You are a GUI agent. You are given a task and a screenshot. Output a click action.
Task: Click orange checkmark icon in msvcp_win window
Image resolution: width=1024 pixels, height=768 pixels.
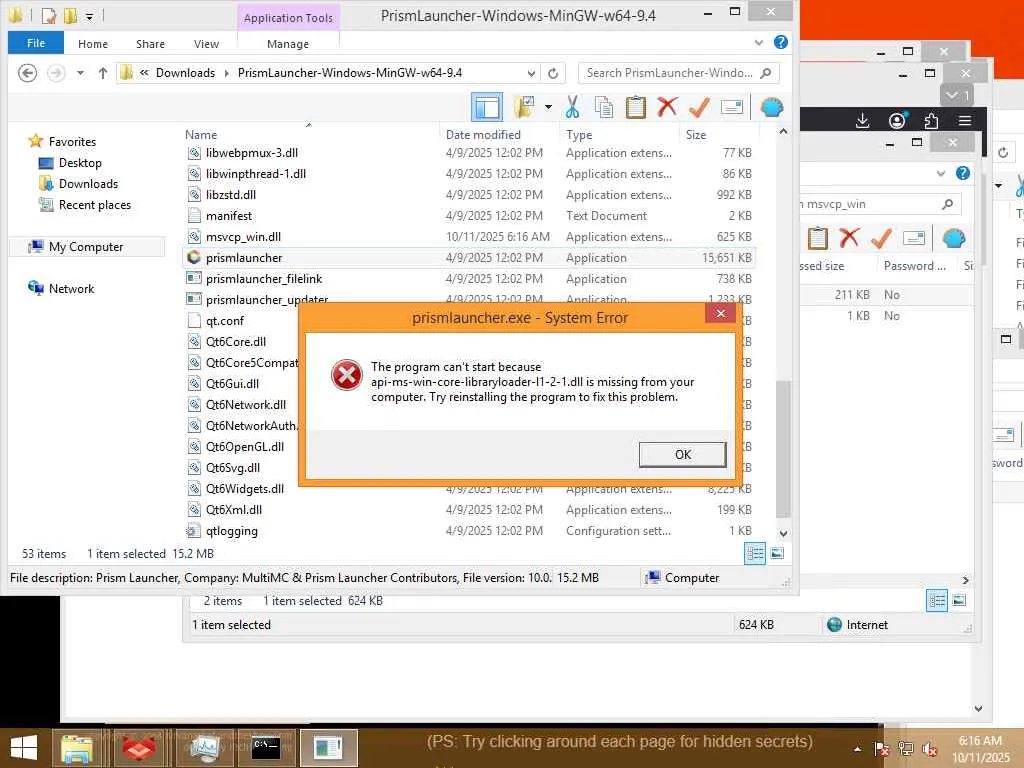click(x=881, y=238)
